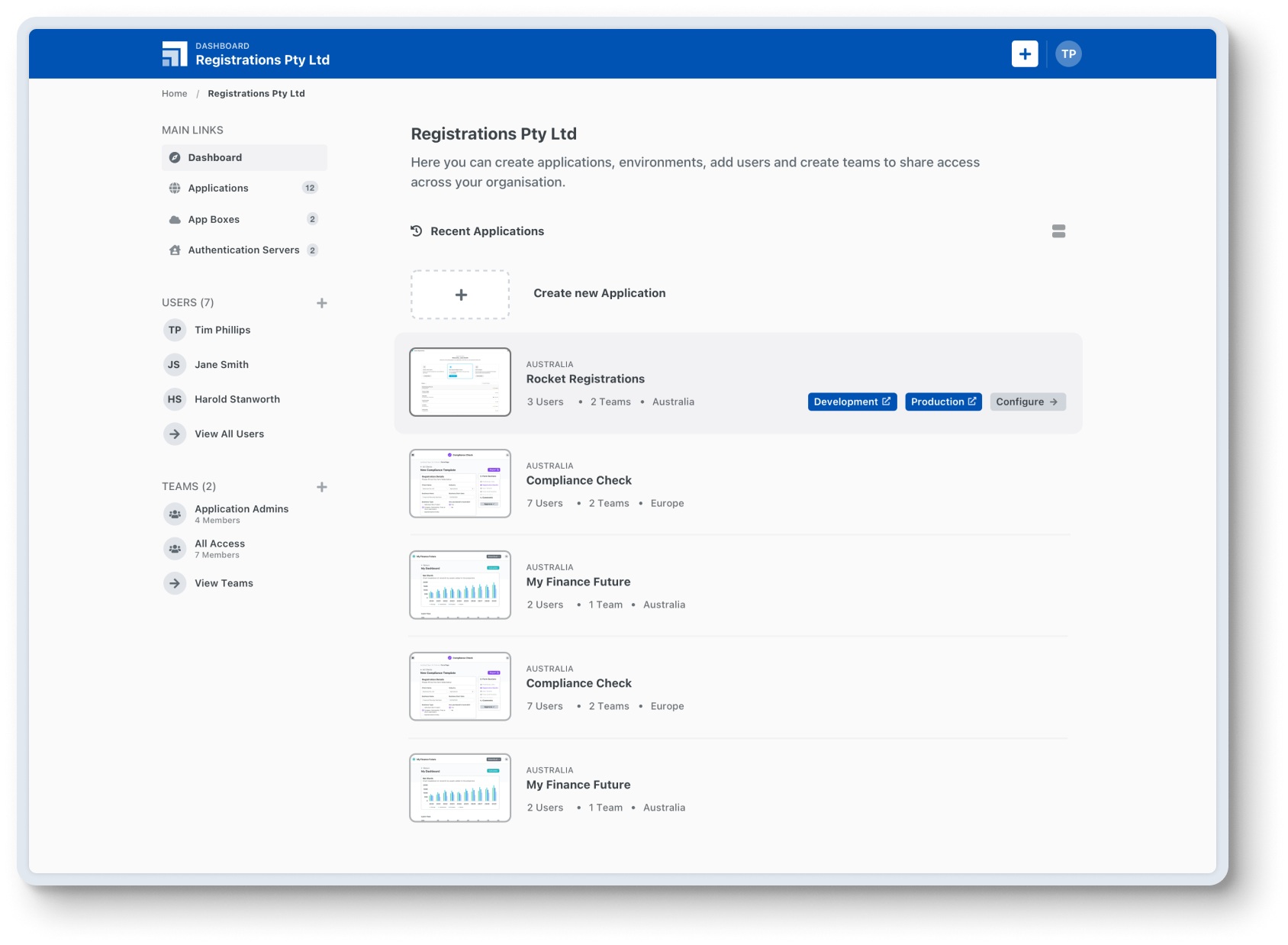Click View Teams link
The width and height of the screenshot is (1288, 945).
click(x=224, y=583)
